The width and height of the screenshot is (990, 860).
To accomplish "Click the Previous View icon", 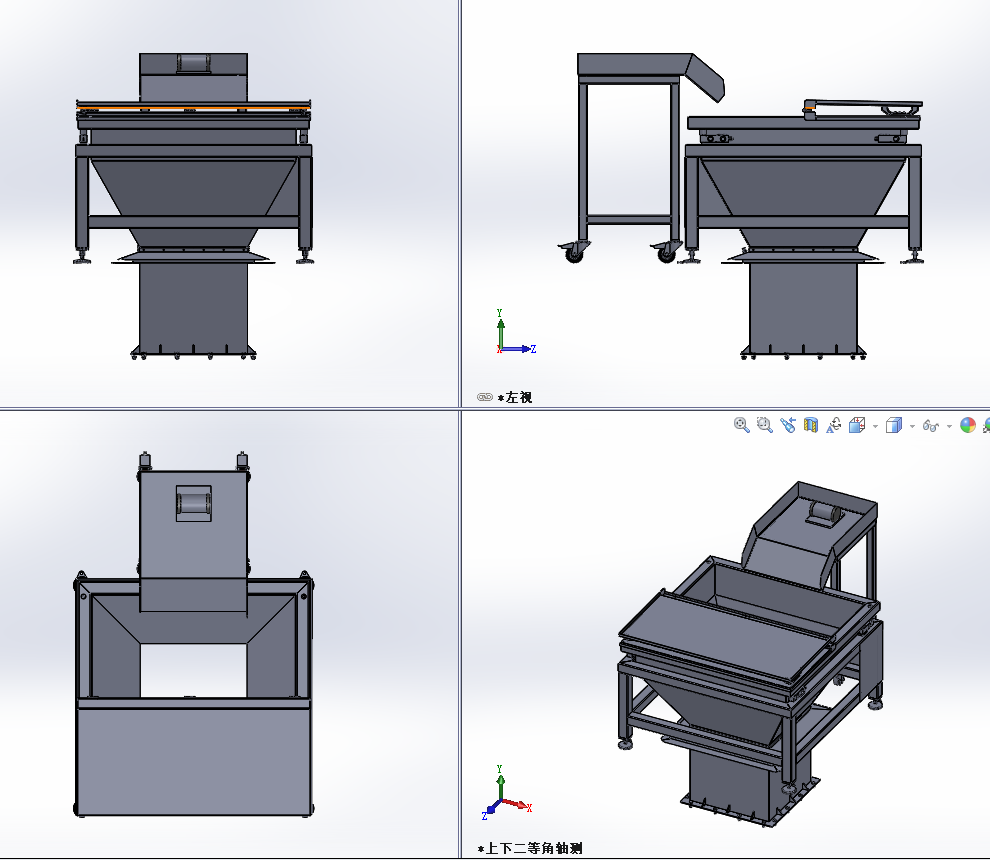I will [x=788, y=425].
